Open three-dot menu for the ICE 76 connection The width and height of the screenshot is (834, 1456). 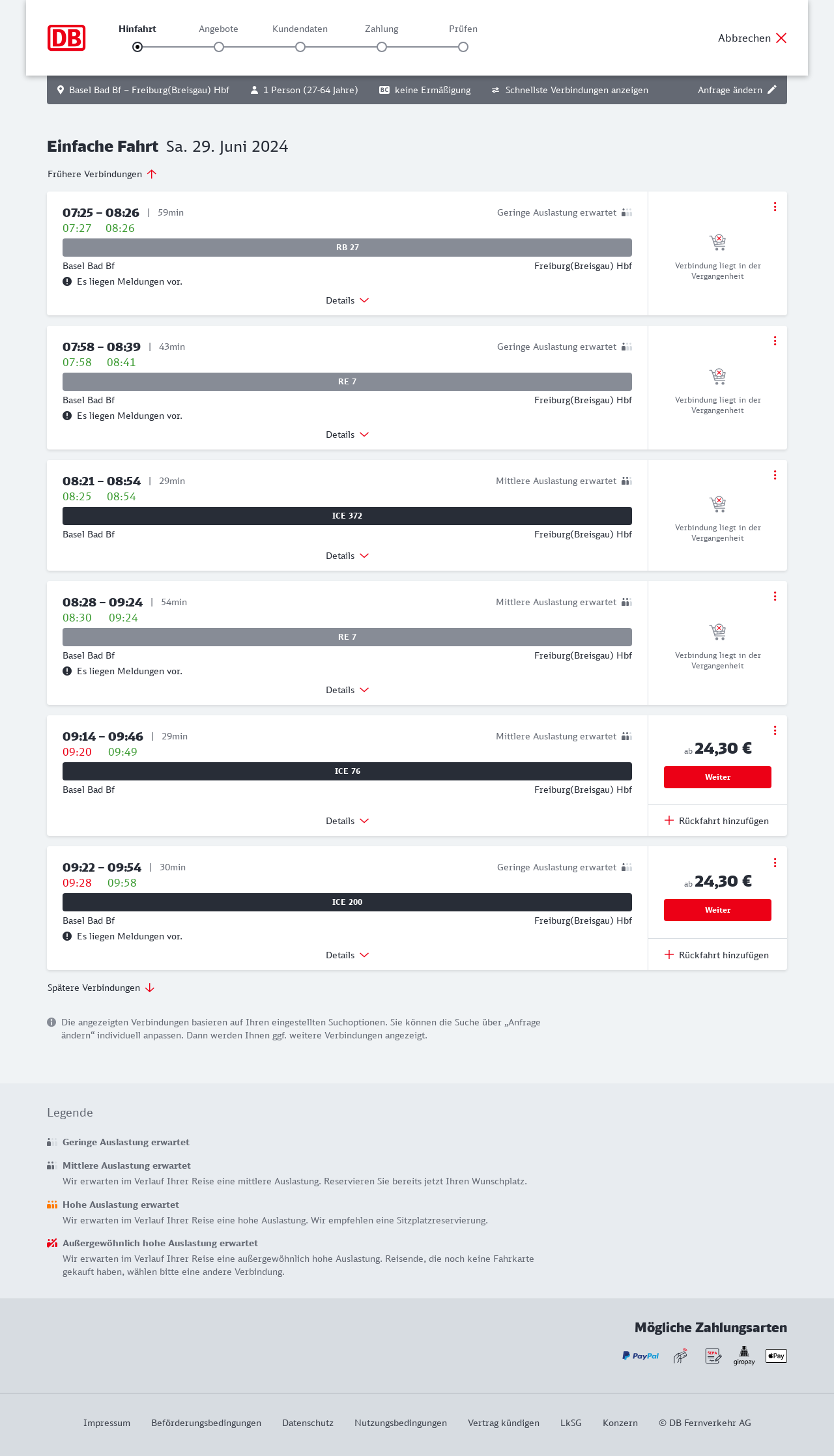point(775,730)
